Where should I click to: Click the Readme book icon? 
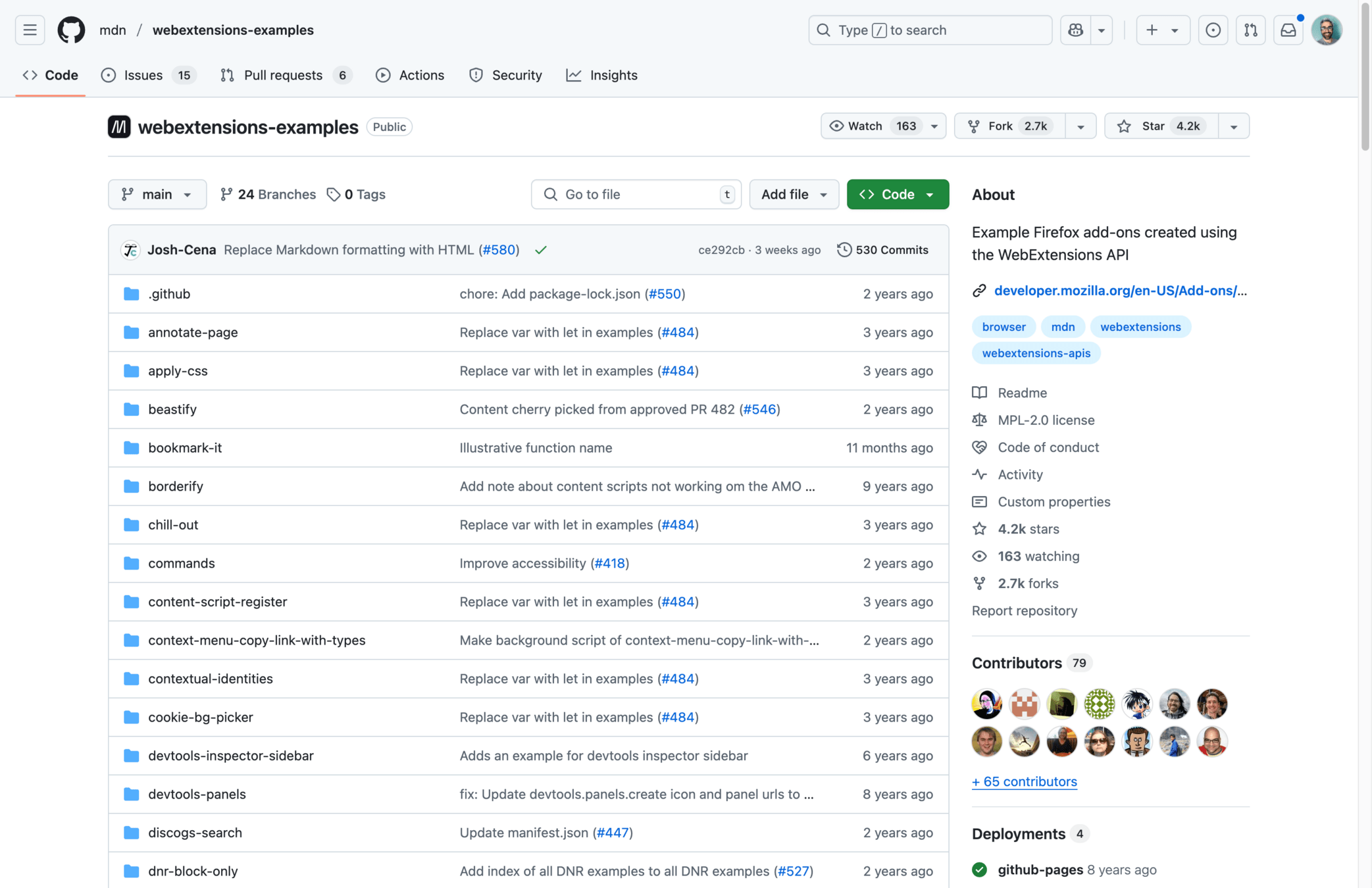[979, 393]
